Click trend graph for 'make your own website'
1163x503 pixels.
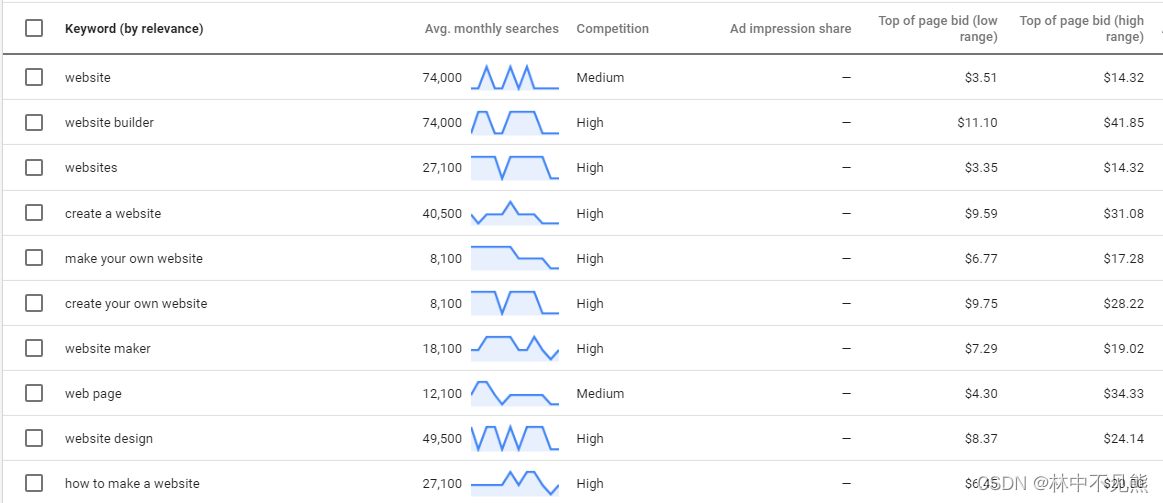(x=514, y=258)
